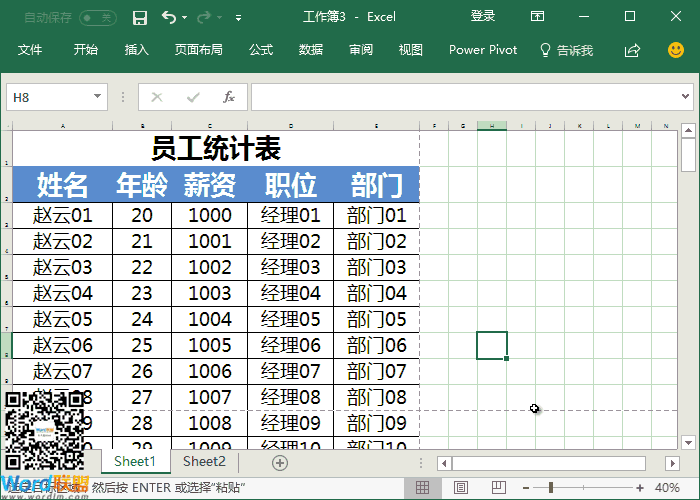Select cell with salary 1003
This screenshot has height=500, width=700.
pyautogui.click(x=209, y=294)
